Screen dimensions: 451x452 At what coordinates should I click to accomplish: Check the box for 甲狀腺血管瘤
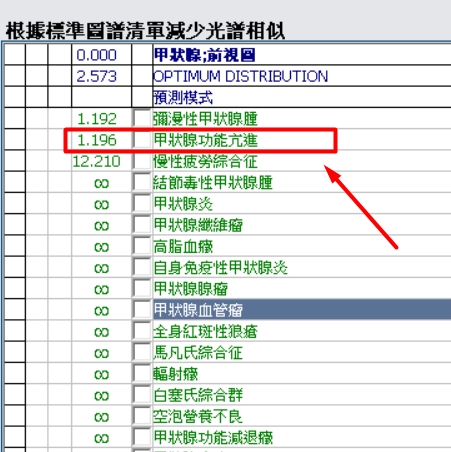[x=142, y=310]
